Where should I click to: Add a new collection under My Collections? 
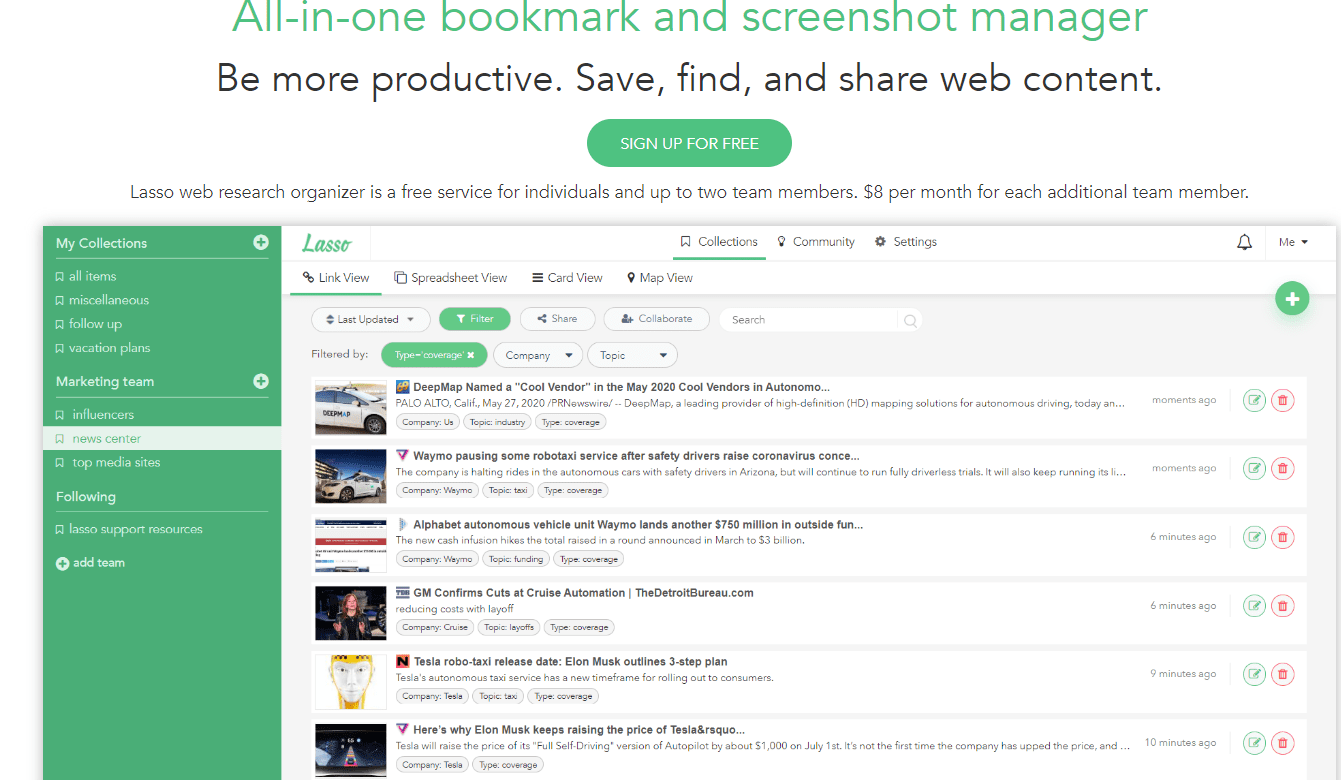261,242
